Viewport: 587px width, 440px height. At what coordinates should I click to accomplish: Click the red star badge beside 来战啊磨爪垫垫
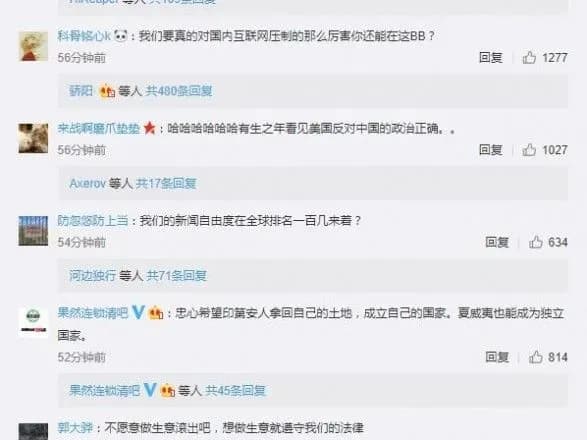[149, 128]
